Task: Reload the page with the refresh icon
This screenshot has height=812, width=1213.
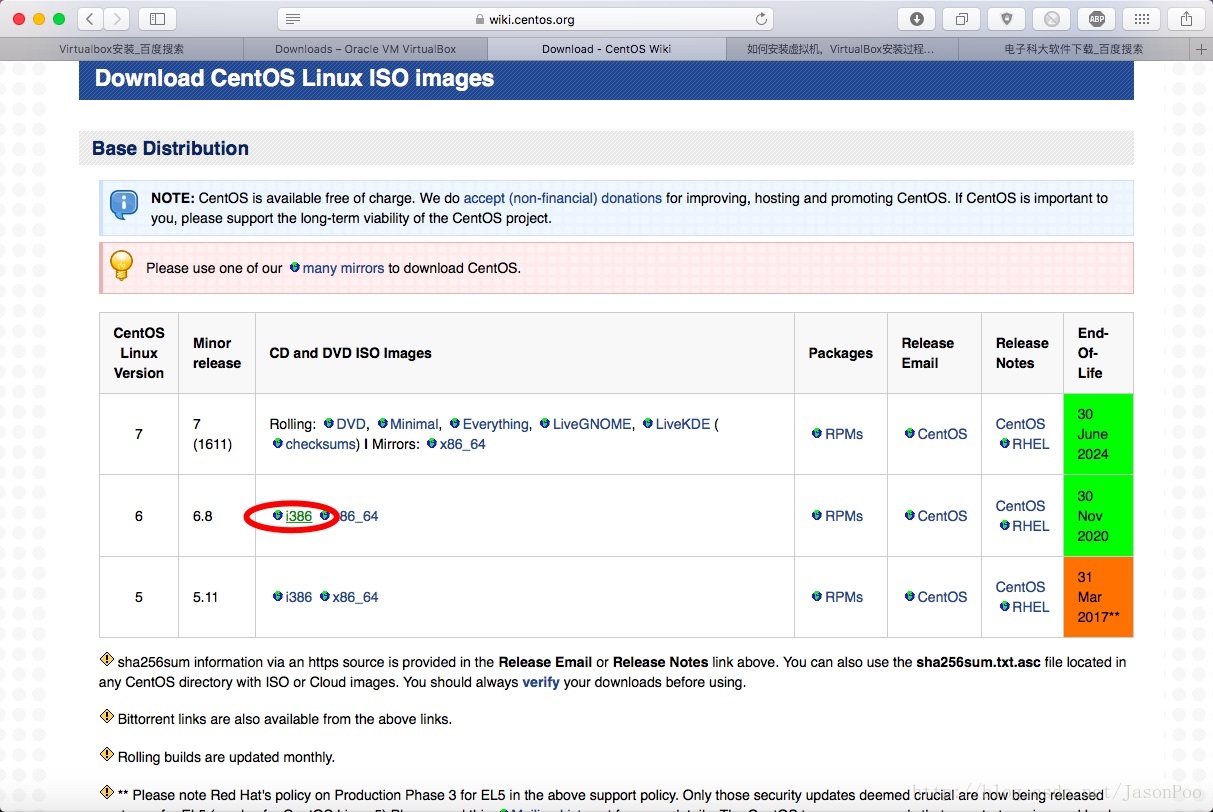Action: click(x=761, y=19)
